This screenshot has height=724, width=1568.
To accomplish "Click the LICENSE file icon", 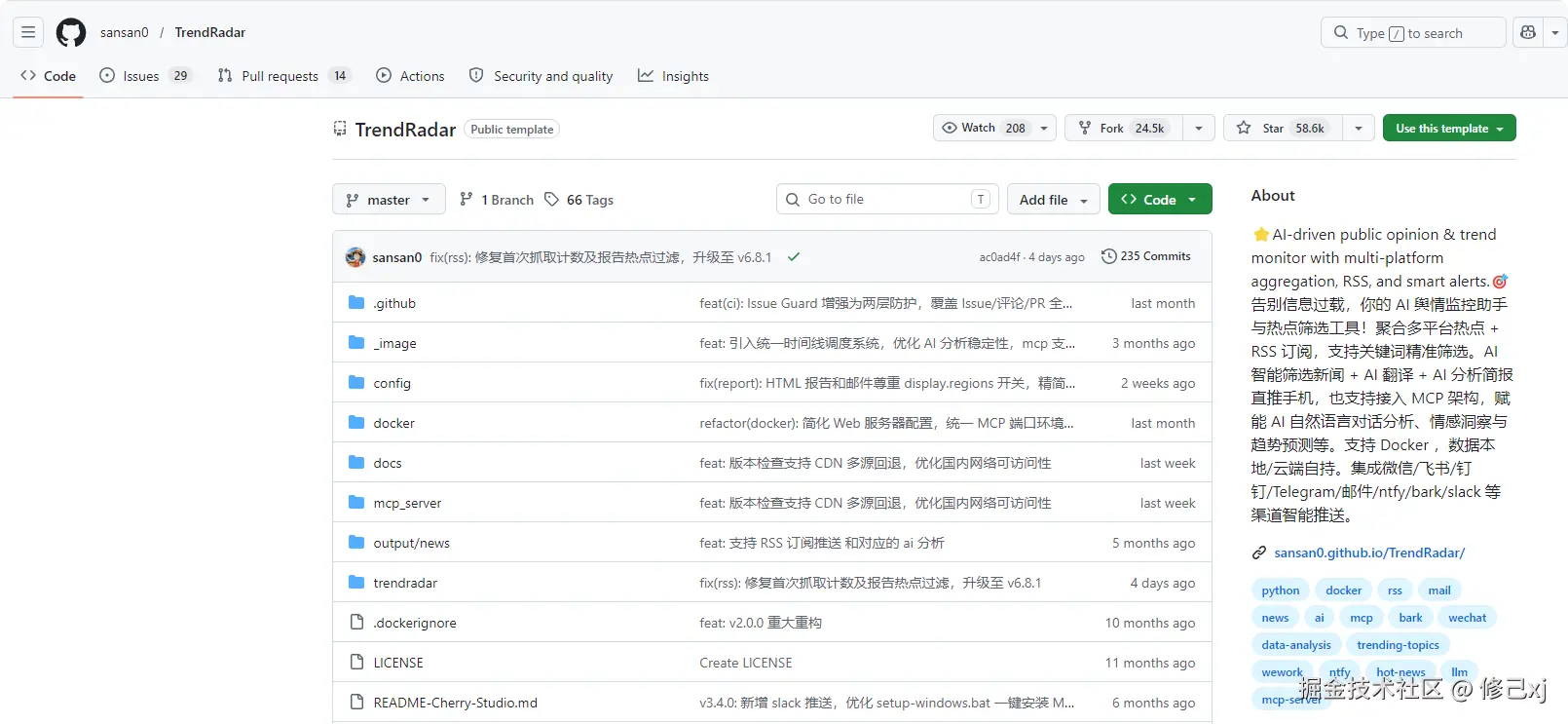I will pos(356,663).
